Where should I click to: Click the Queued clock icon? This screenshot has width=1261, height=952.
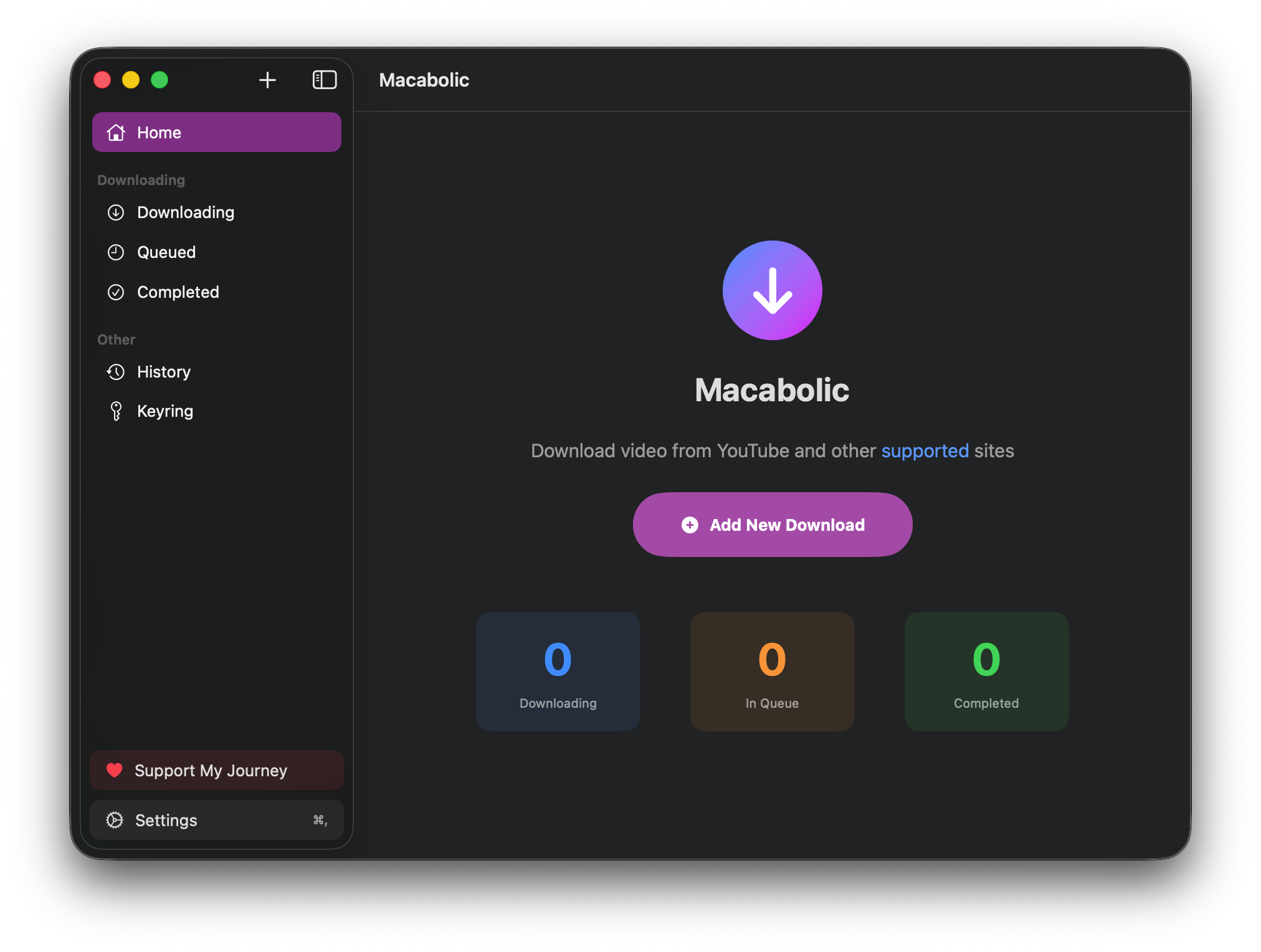[116, 252]
